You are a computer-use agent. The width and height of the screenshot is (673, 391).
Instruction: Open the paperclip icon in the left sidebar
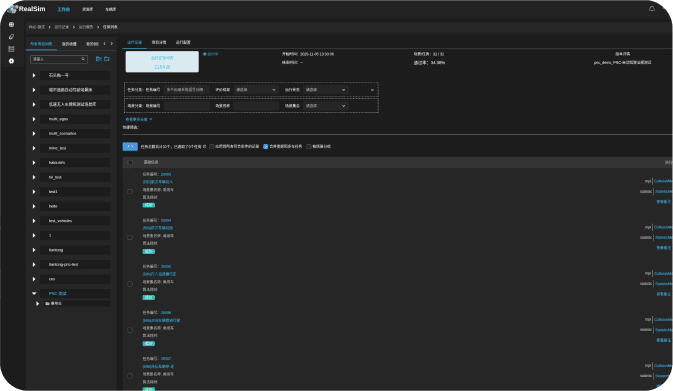tap(12, 36)
